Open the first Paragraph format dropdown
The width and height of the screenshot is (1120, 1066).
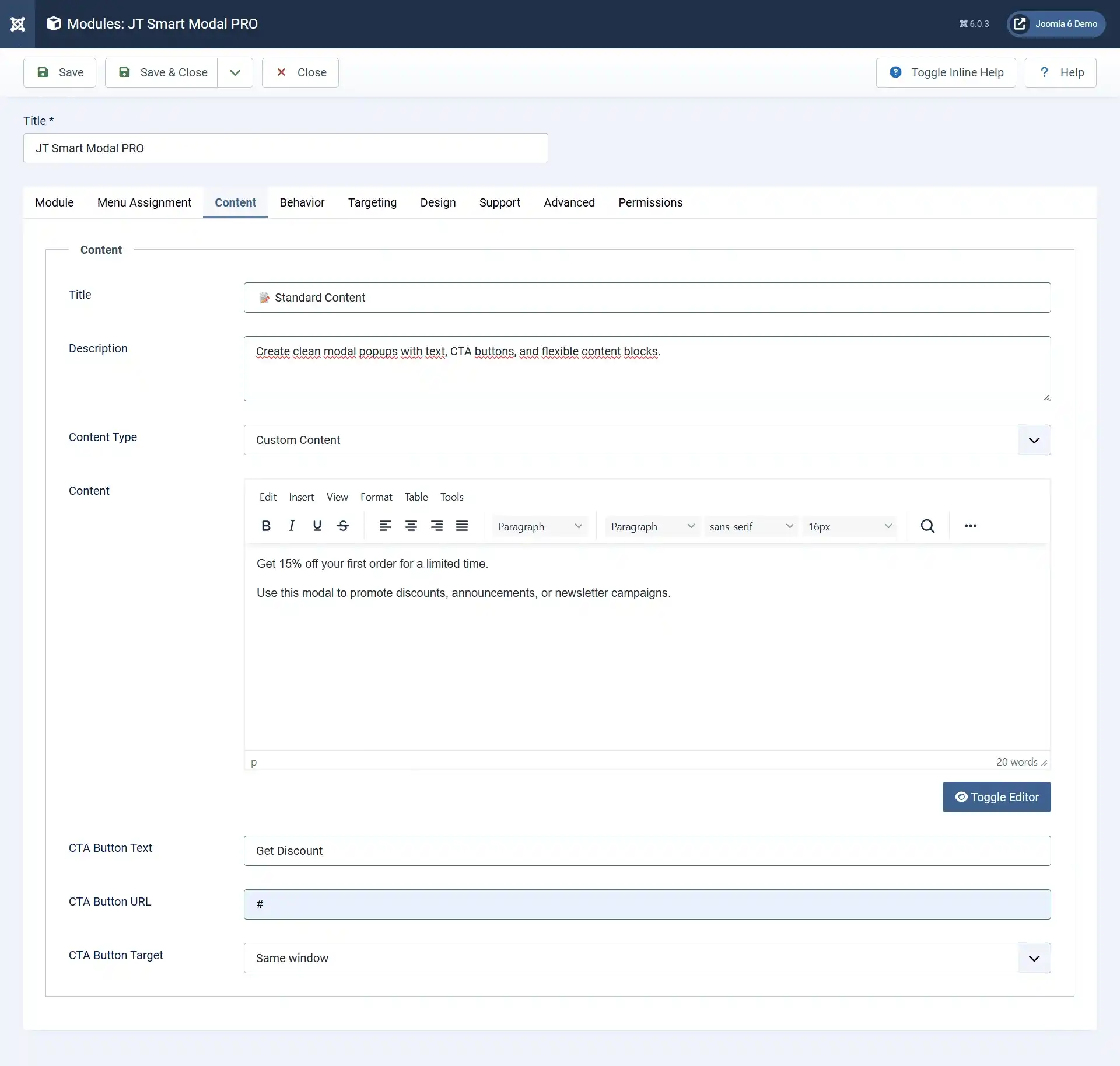pos(540,526)
